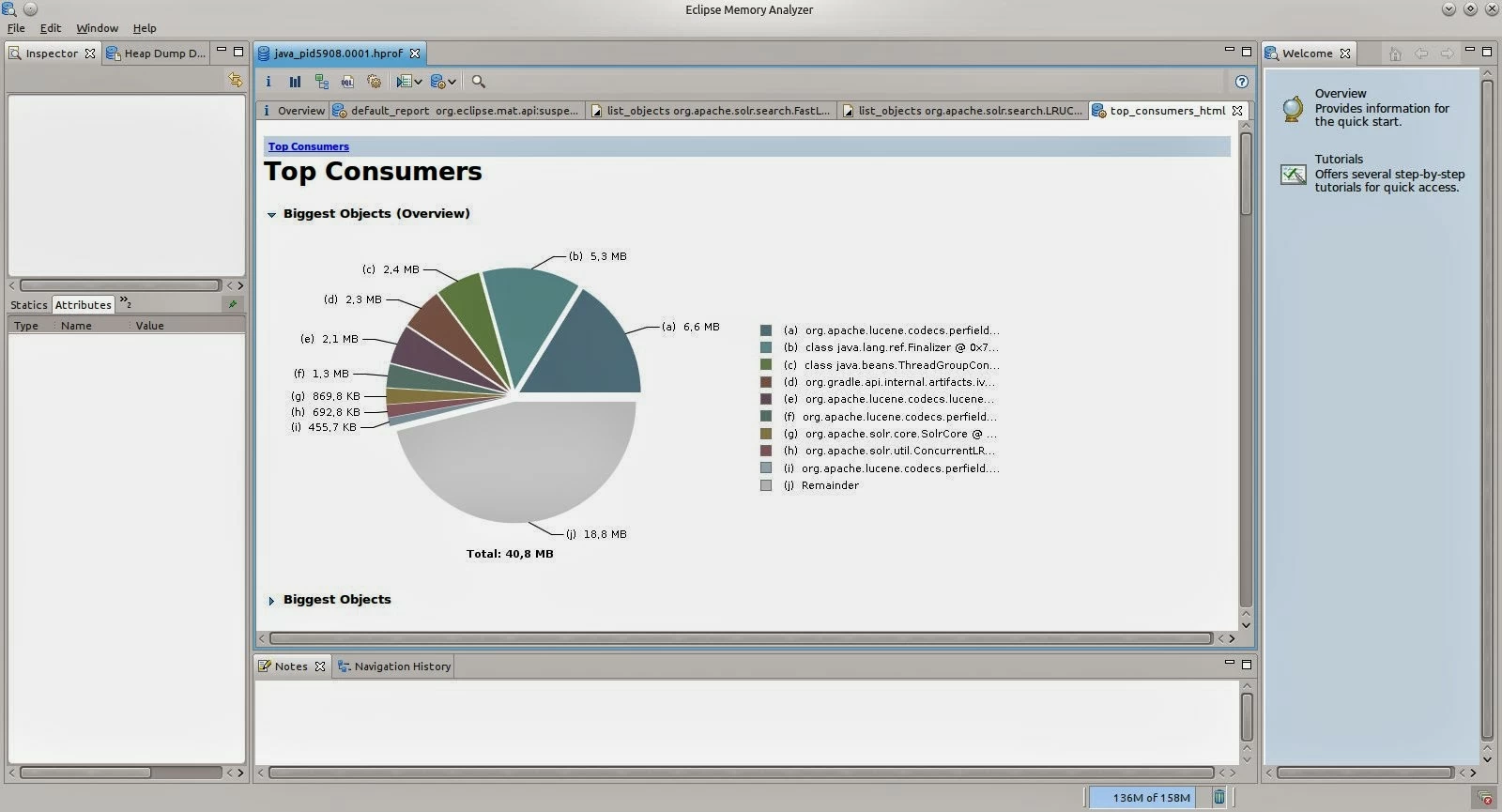The width and height of the screenshot is (1502, 812).
Task: Toggle pin icon in Inspector attributes row
Action: [x=233, y=304]
